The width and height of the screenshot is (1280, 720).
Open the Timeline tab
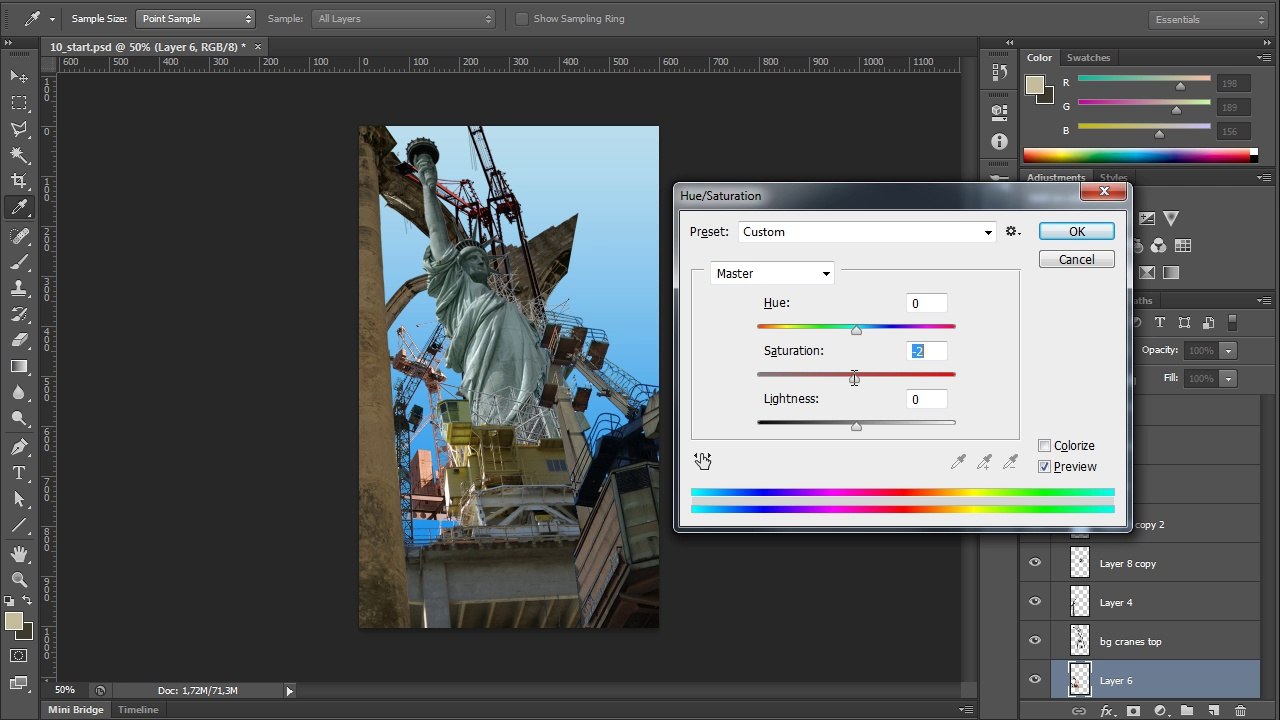click(138, 710)
